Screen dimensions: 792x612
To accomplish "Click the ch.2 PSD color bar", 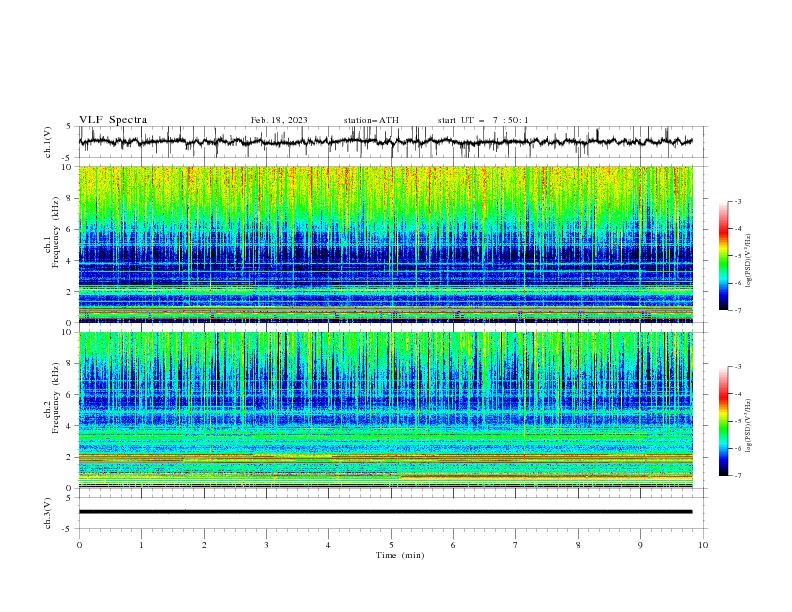I will 724,421.
